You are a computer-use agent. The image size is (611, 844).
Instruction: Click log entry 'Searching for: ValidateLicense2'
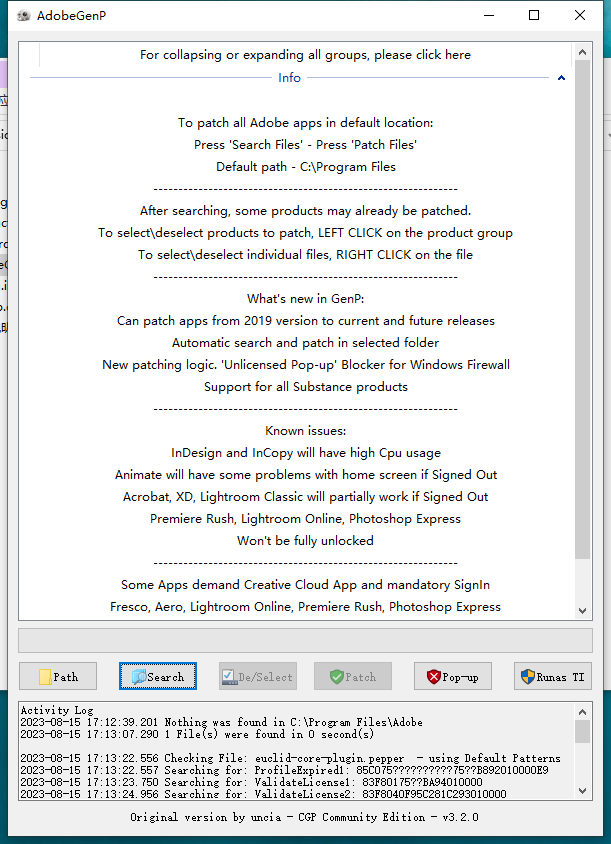pyautogui.click(x=263, y=794)
